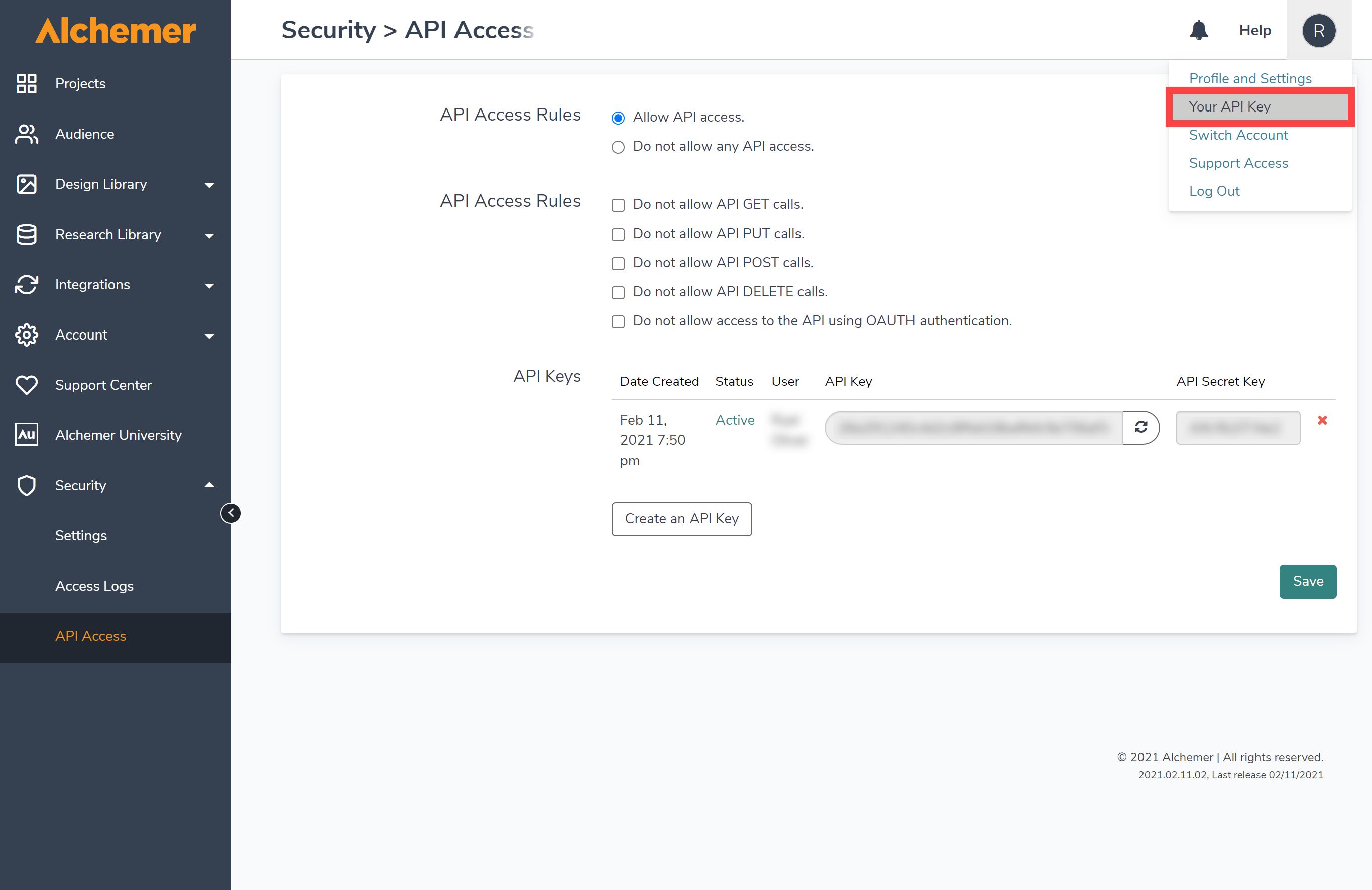This screenshot has height=890, width=1372.
Task: Open Security Settings submenu item
Action: (x=81, y=535)
